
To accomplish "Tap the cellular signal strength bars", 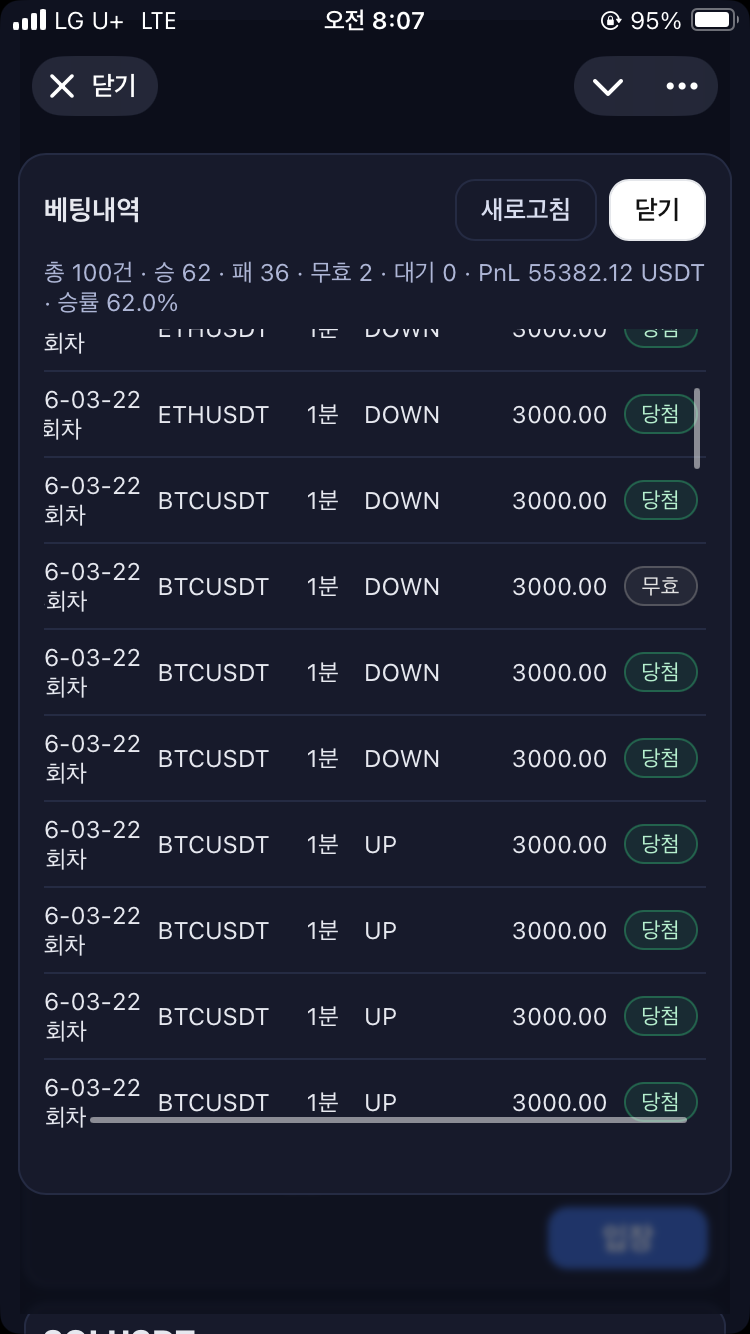I will [x=29, y=21].
